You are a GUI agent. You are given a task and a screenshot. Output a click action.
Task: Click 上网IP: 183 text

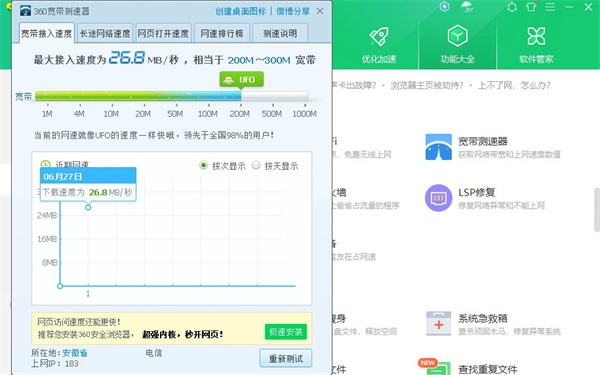55,364
